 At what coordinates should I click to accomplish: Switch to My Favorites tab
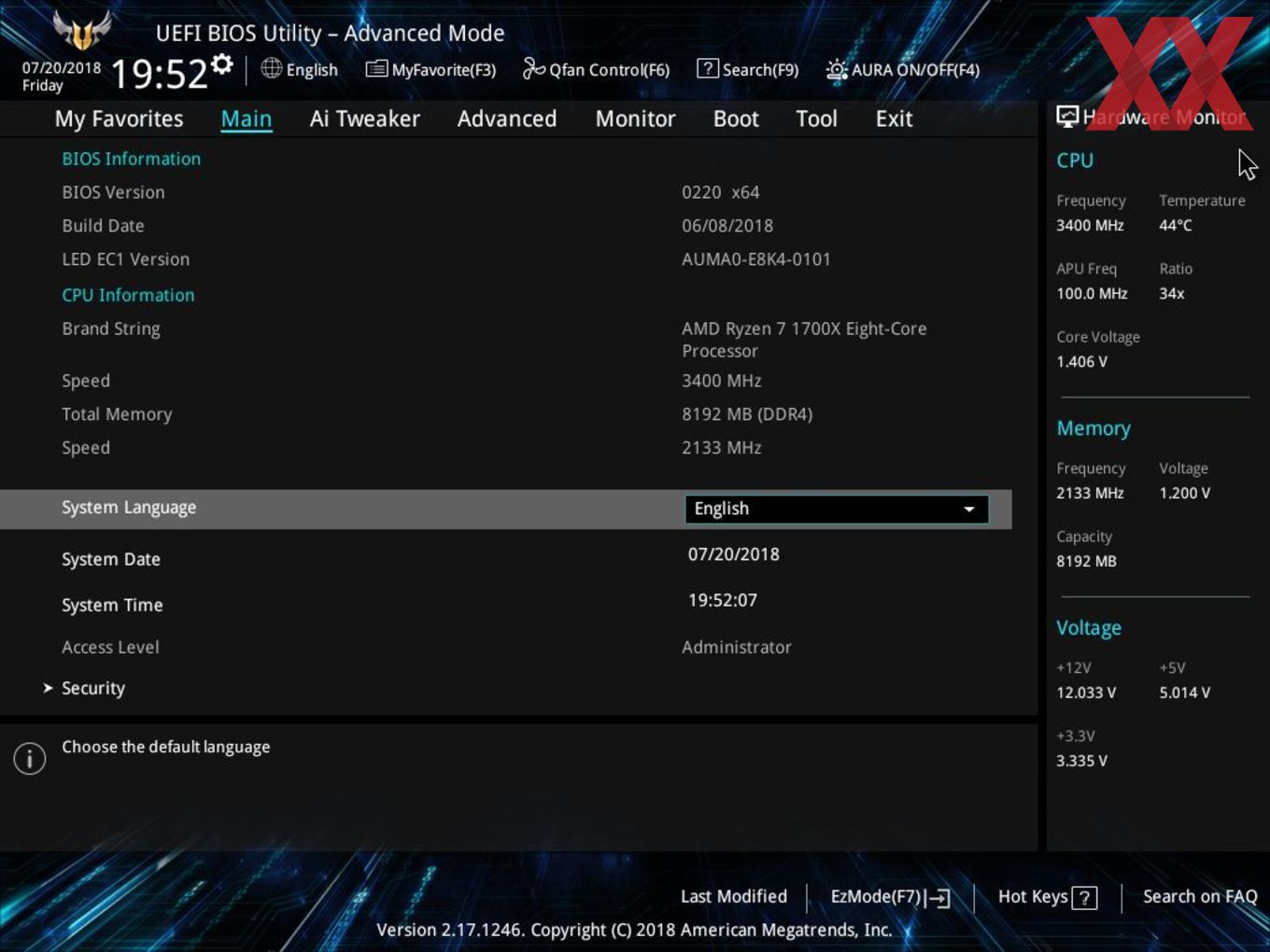[x=119, y=119]
